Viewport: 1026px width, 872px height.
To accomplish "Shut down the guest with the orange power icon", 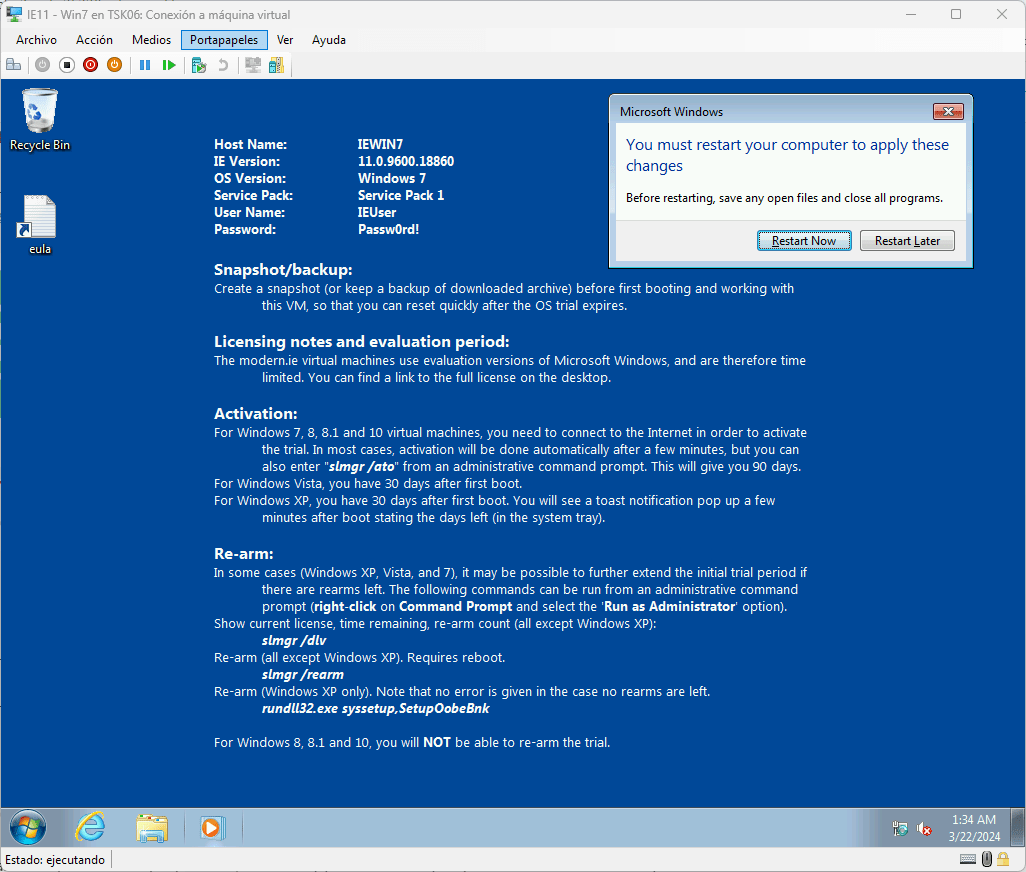I will tap(114, 64).
